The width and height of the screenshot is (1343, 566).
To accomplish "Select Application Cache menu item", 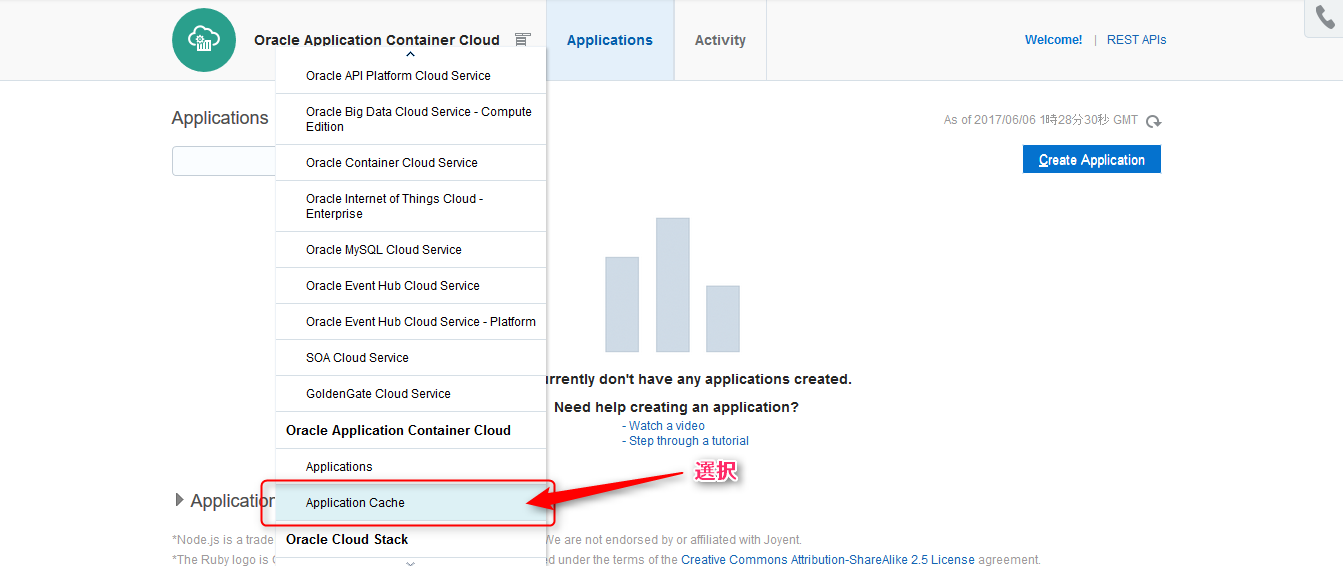I will click(x=411, y=503).
